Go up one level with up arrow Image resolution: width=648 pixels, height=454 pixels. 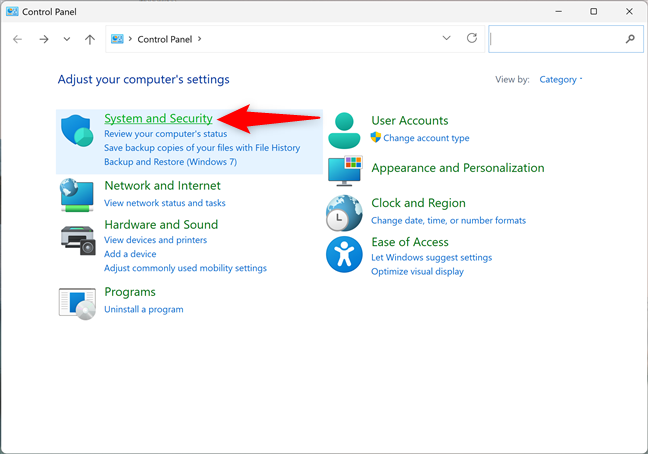coord(90,39)
